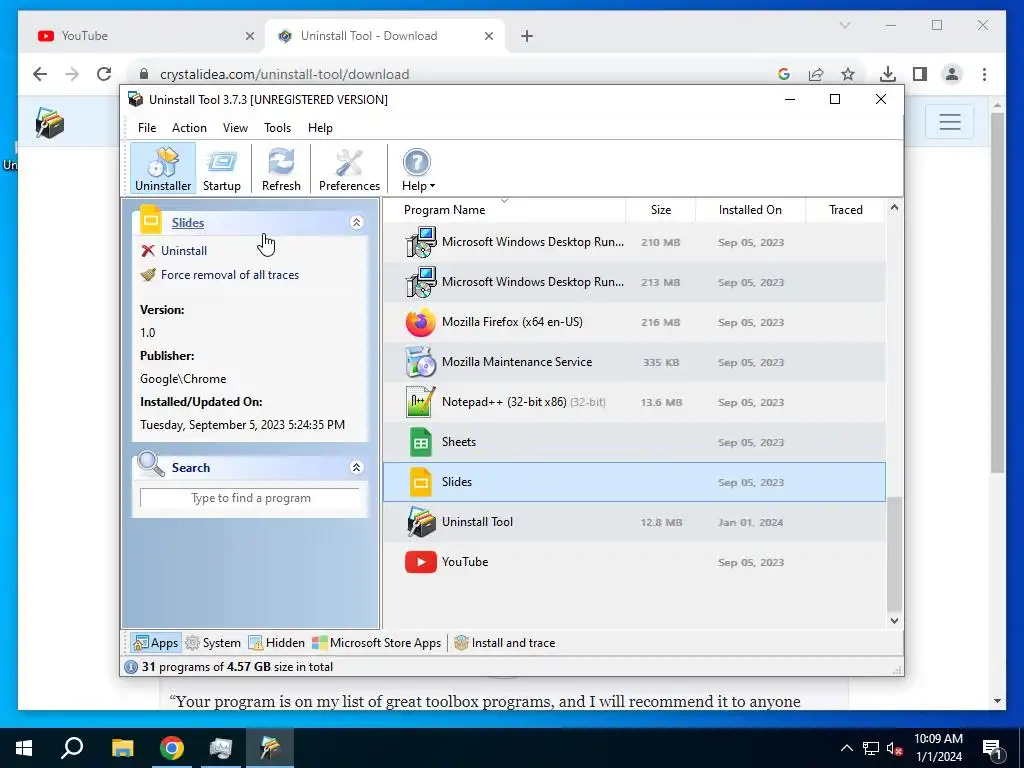Select the Uninstaller toolbar button
The height and width of the screenshot is (768, 1024).
(163, 168)
